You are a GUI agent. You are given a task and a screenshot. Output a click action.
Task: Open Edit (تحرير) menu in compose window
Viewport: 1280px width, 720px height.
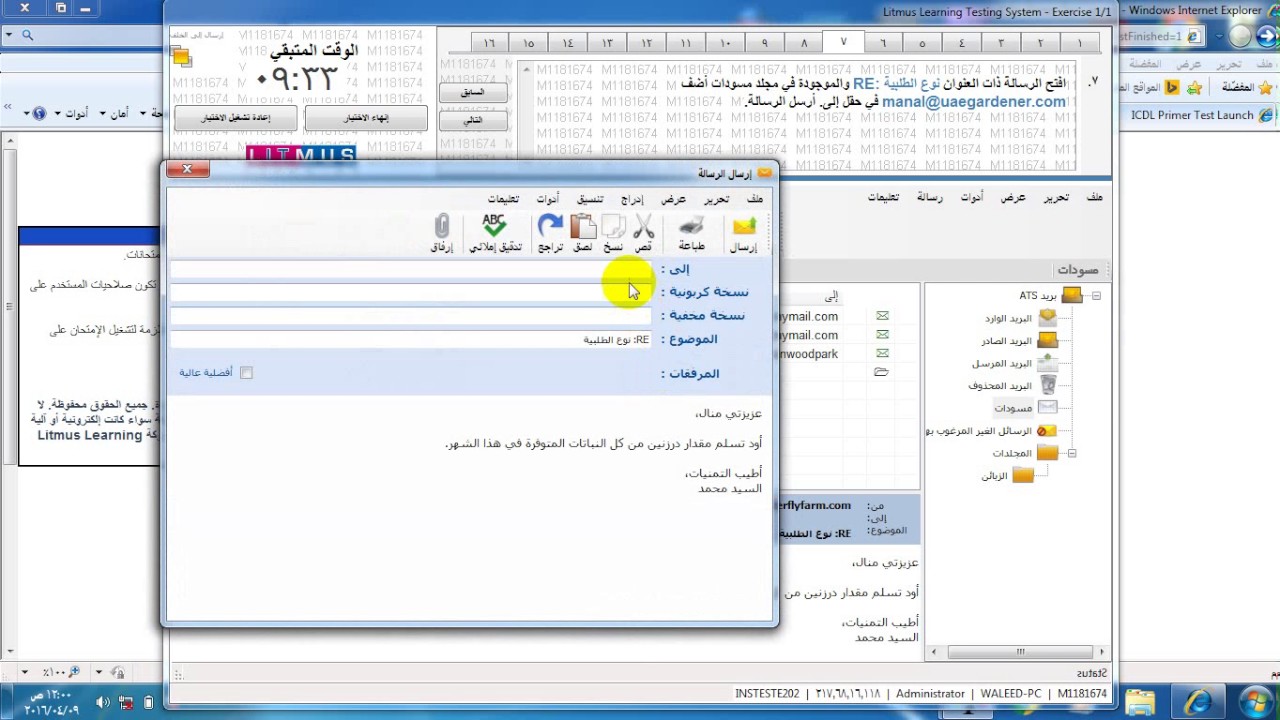point(716,199)
